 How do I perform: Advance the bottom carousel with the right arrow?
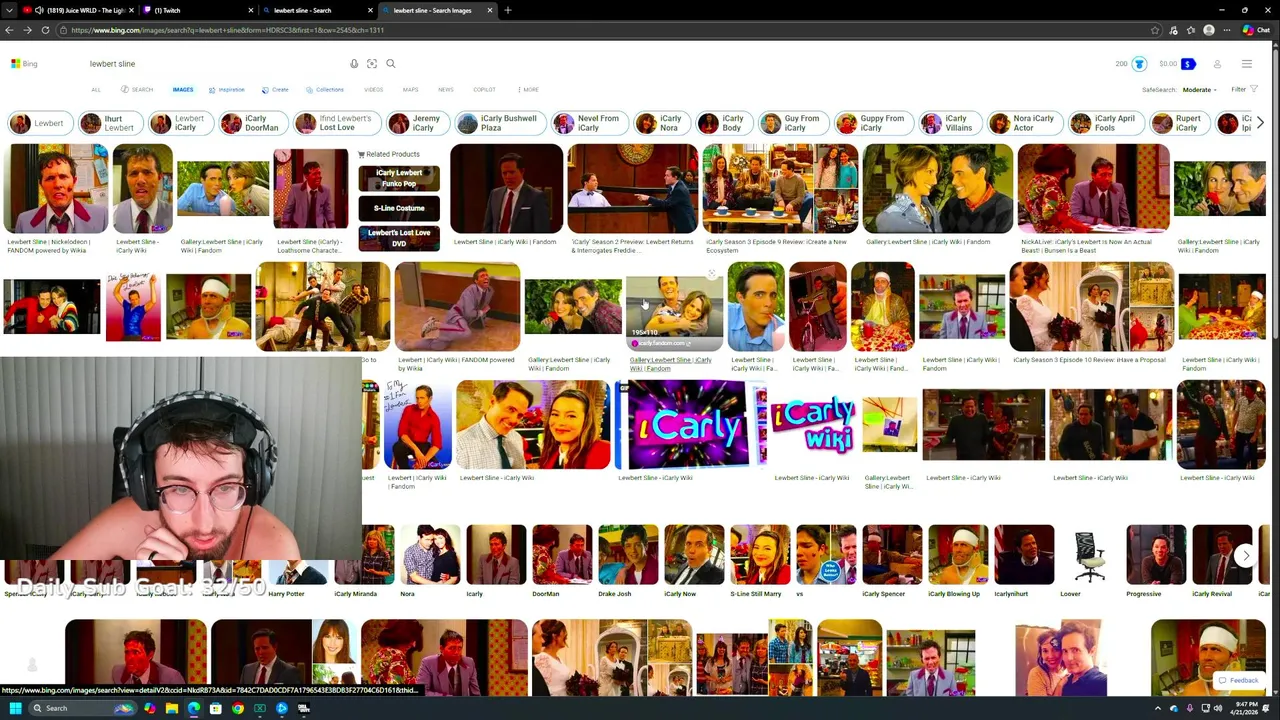pos(1246,555)
